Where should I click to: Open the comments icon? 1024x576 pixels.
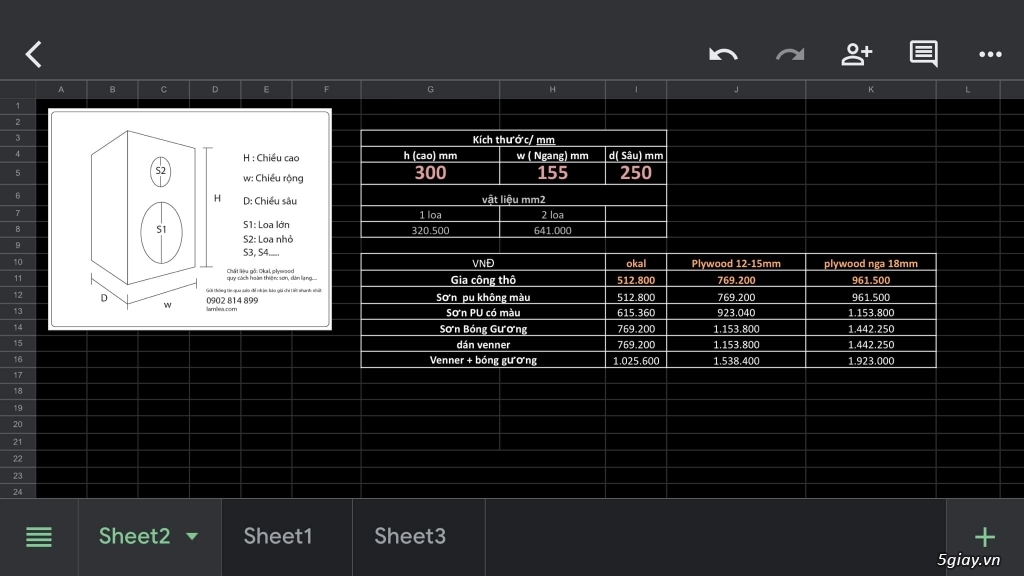[x=923, y=54]
